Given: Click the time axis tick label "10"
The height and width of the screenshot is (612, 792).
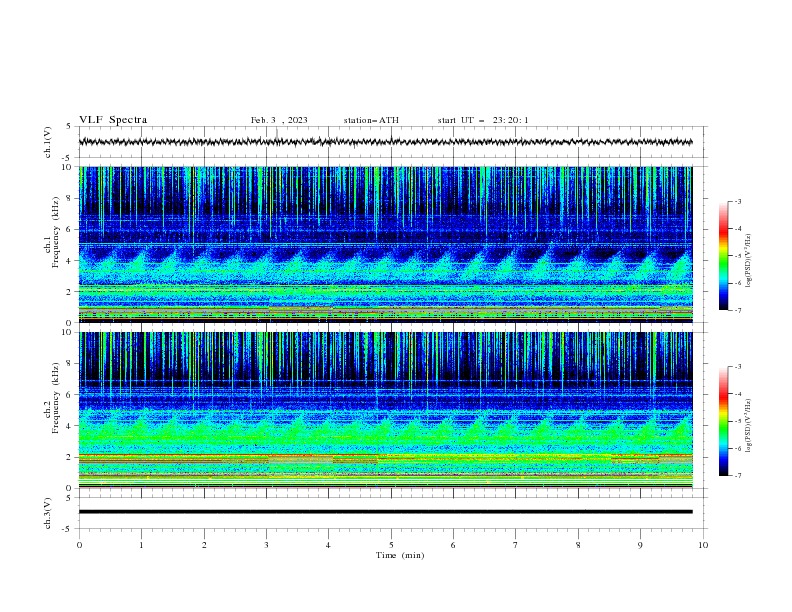Looking at the screenshot, I should point(703,545).
